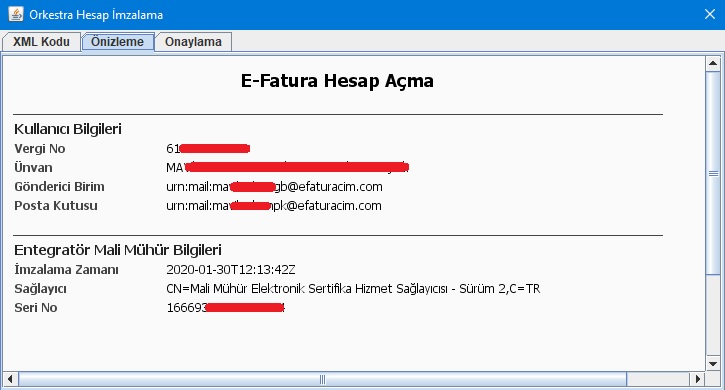This screenshot has width=725, height=390.
Task: Click the Seri No label
Action: click(x=36, y=308)
